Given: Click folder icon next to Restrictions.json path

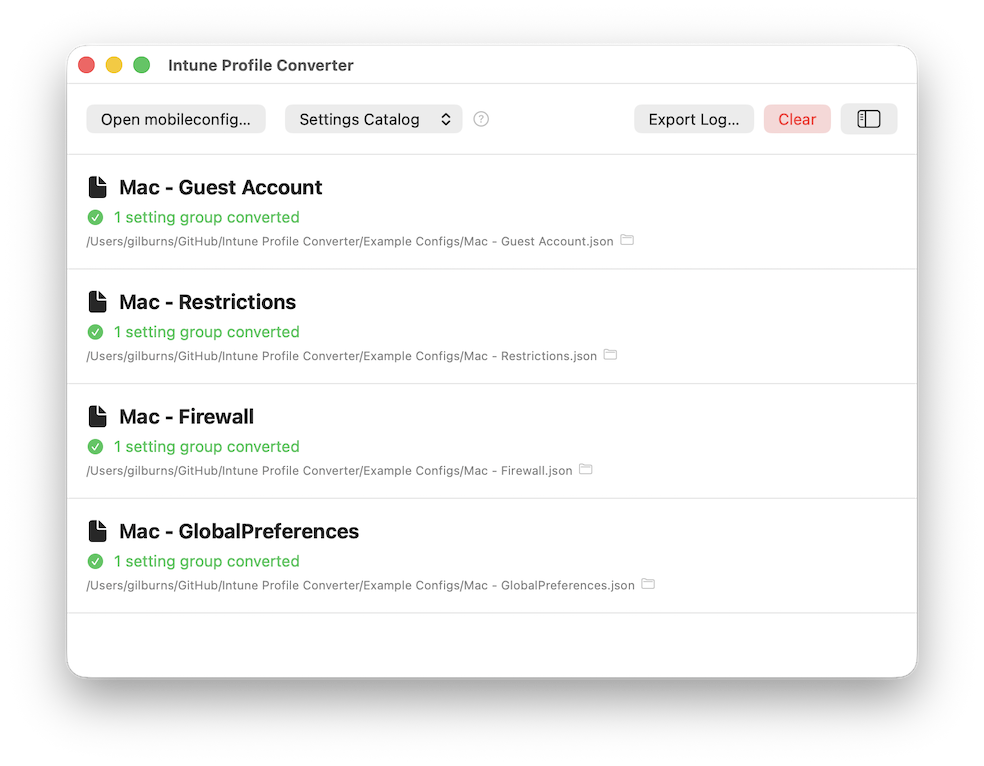Looking at the screenshot, I should point(611,354).
